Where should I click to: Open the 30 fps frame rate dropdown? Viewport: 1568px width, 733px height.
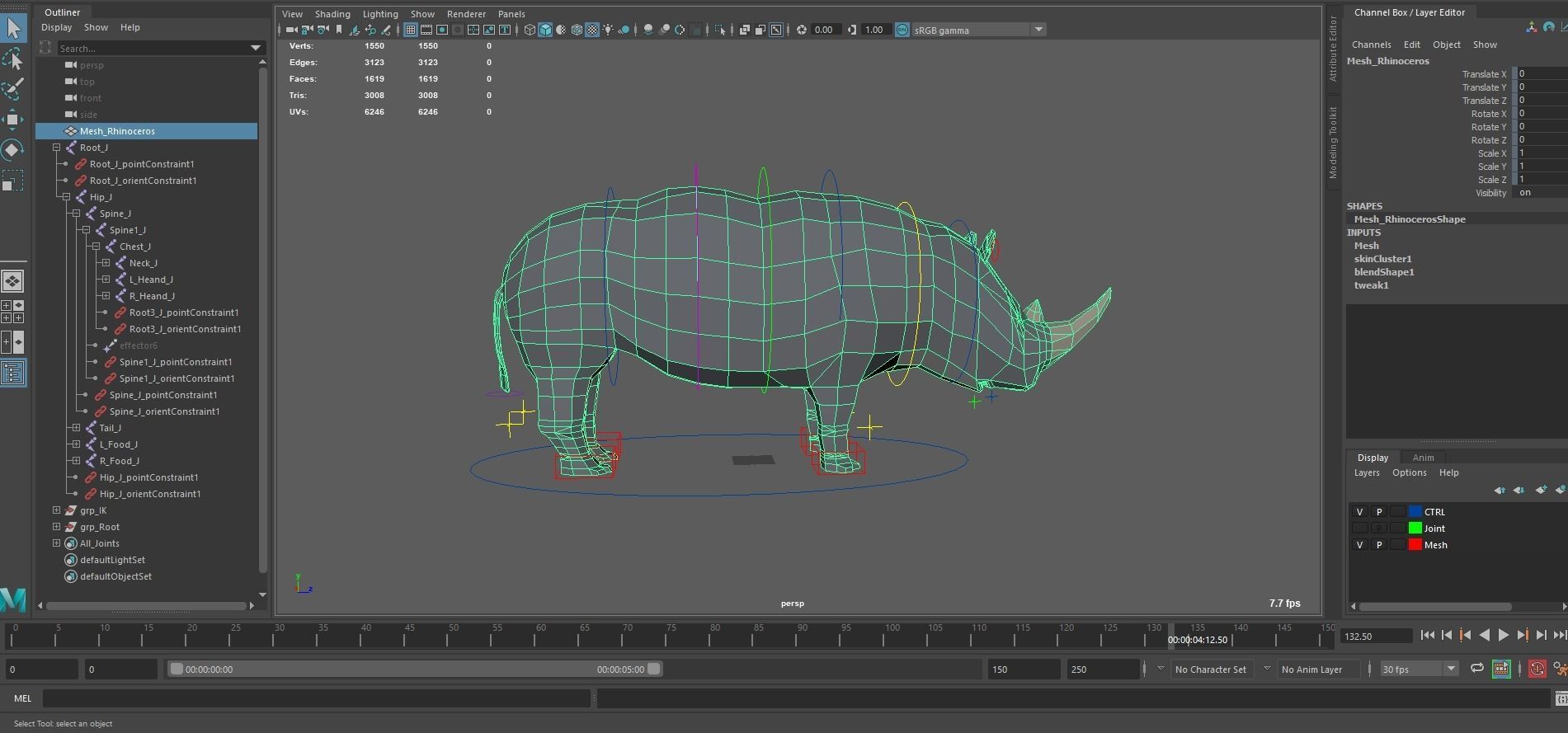[x=1419, y=669]
